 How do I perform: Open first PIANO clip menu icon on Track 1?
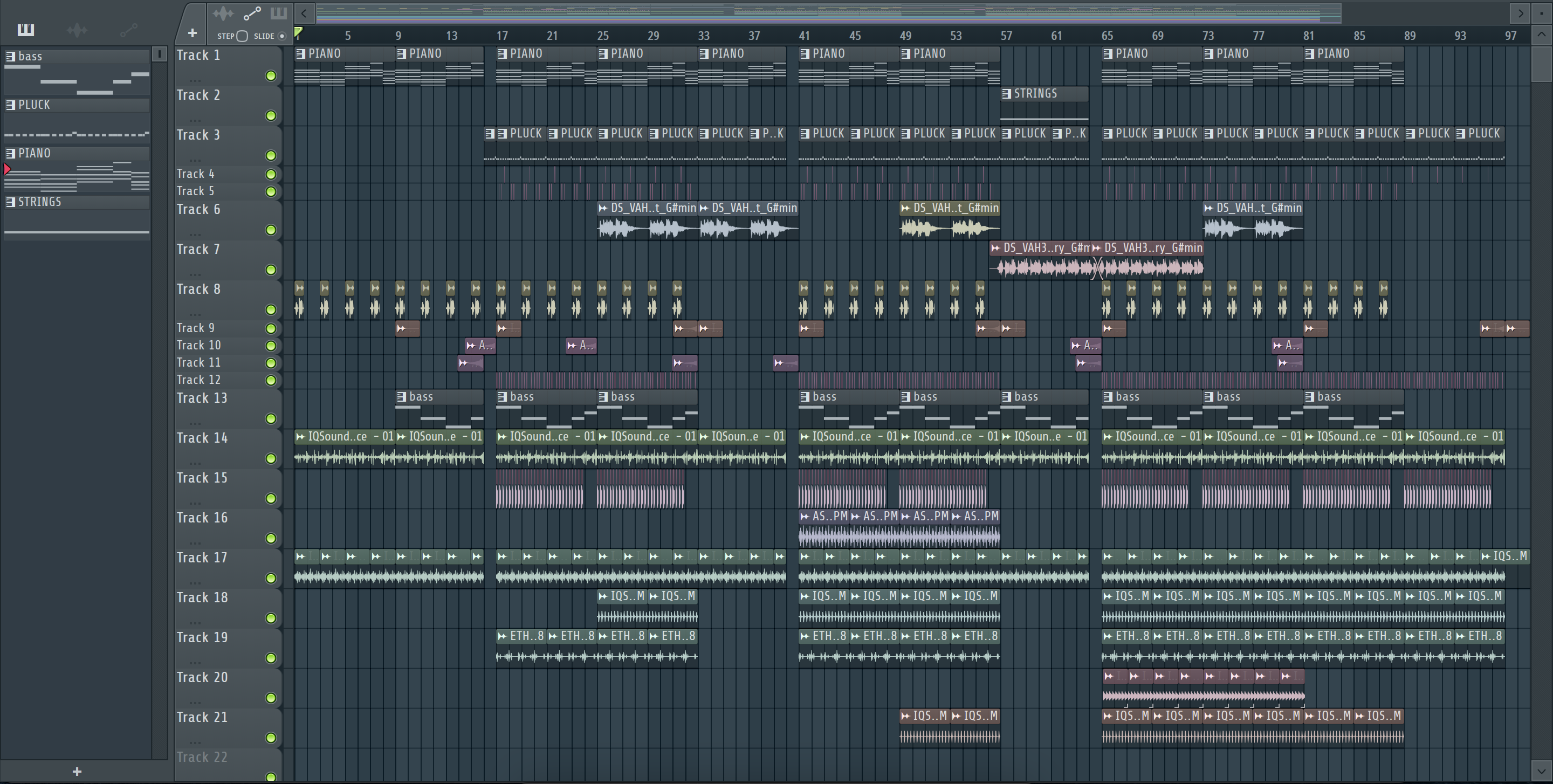point(300,53)
